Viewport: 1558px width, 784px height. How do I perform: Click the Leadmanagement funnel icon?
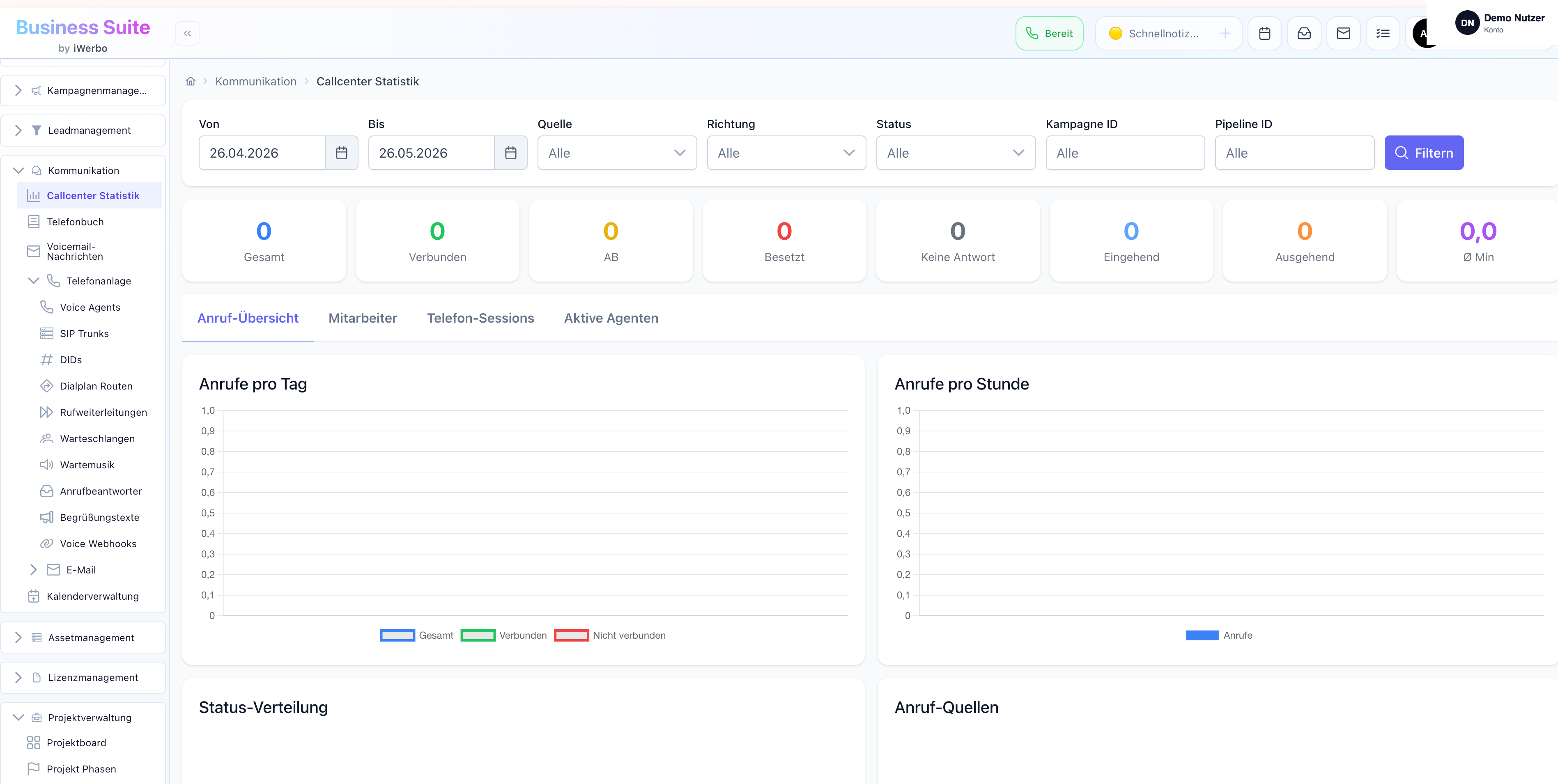(x=36, y=131)
